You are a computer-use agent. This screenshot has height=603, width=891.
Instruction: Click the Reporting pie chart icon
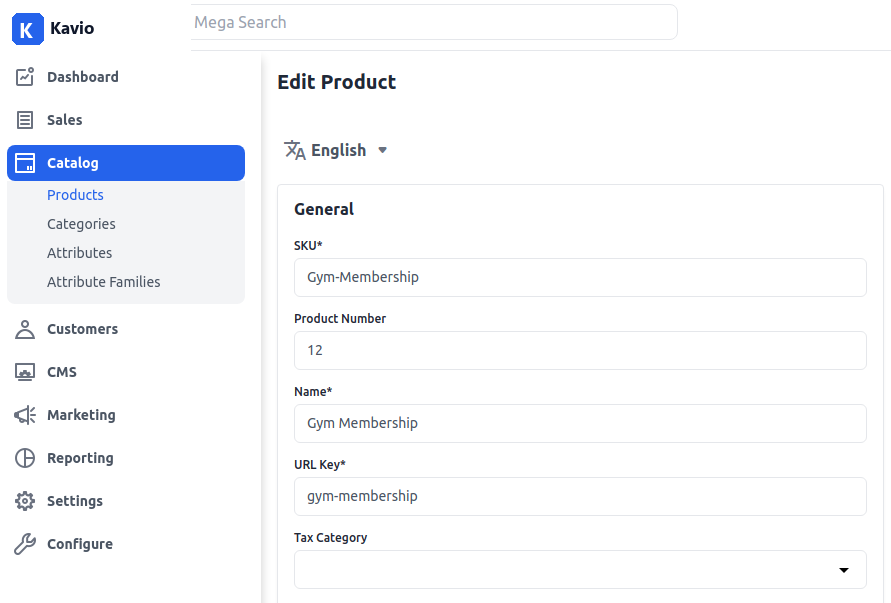point(25,458)
